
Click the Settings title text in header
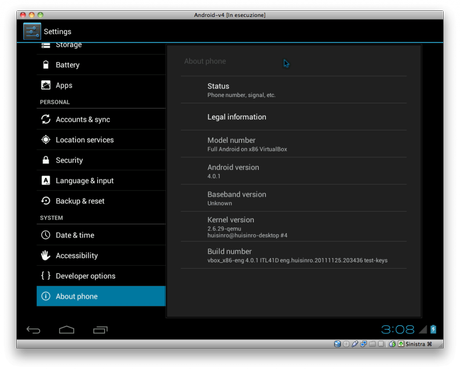click(x=57, y=31)
